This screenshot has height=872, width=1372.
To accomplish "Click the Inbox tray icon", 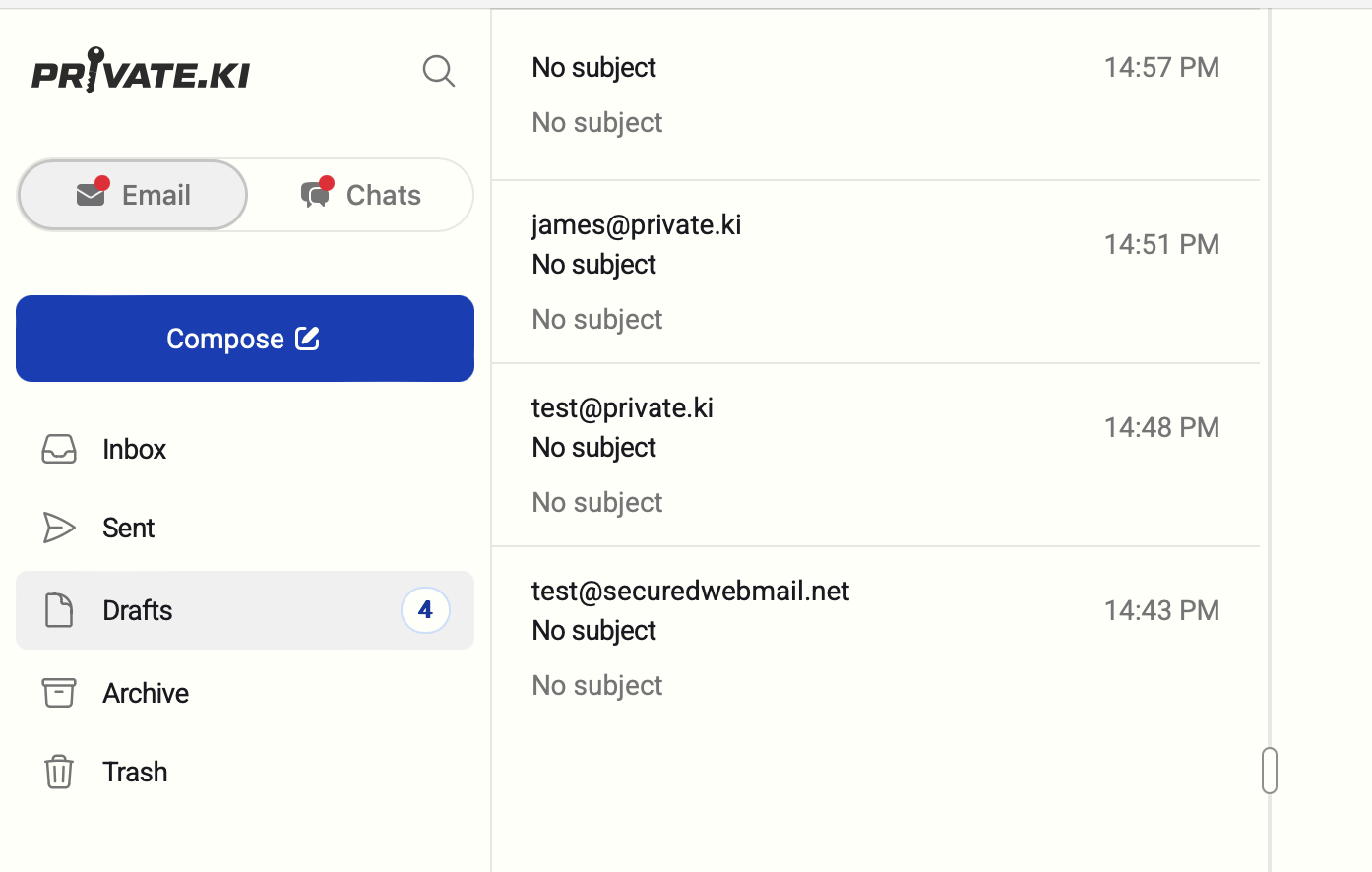I will pos(59,449).
